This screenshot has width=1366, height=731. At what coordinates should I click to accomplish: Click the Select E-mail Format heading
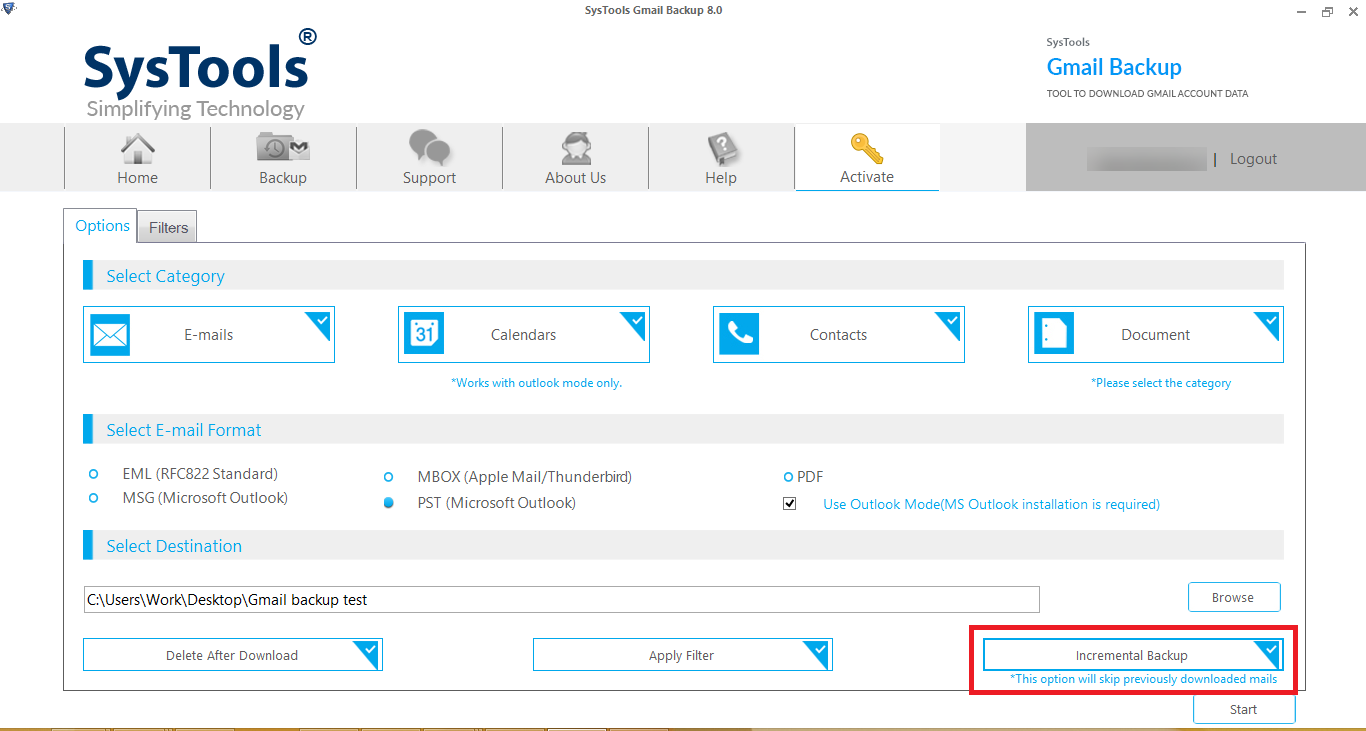pos(184,430)
